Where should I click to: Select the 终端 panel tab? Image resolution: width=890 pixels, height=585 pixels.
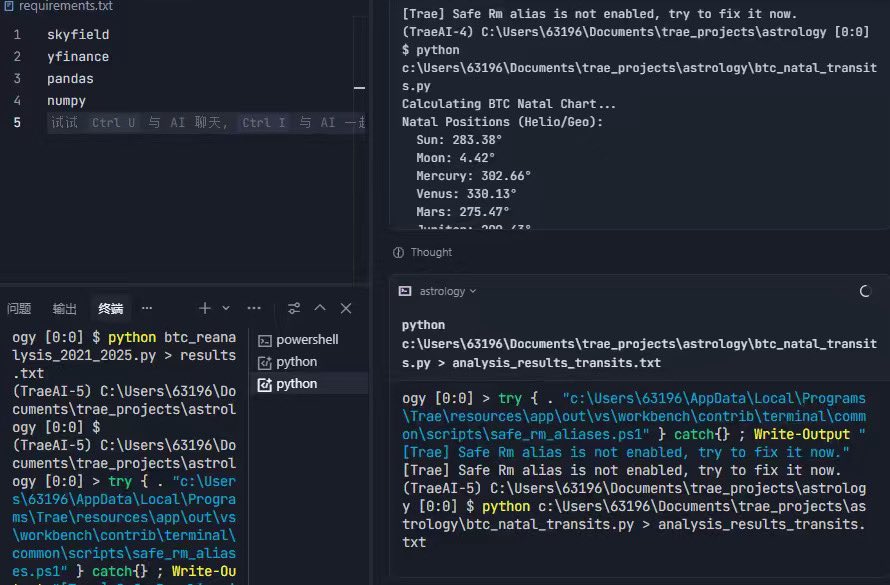pos(110,308)
